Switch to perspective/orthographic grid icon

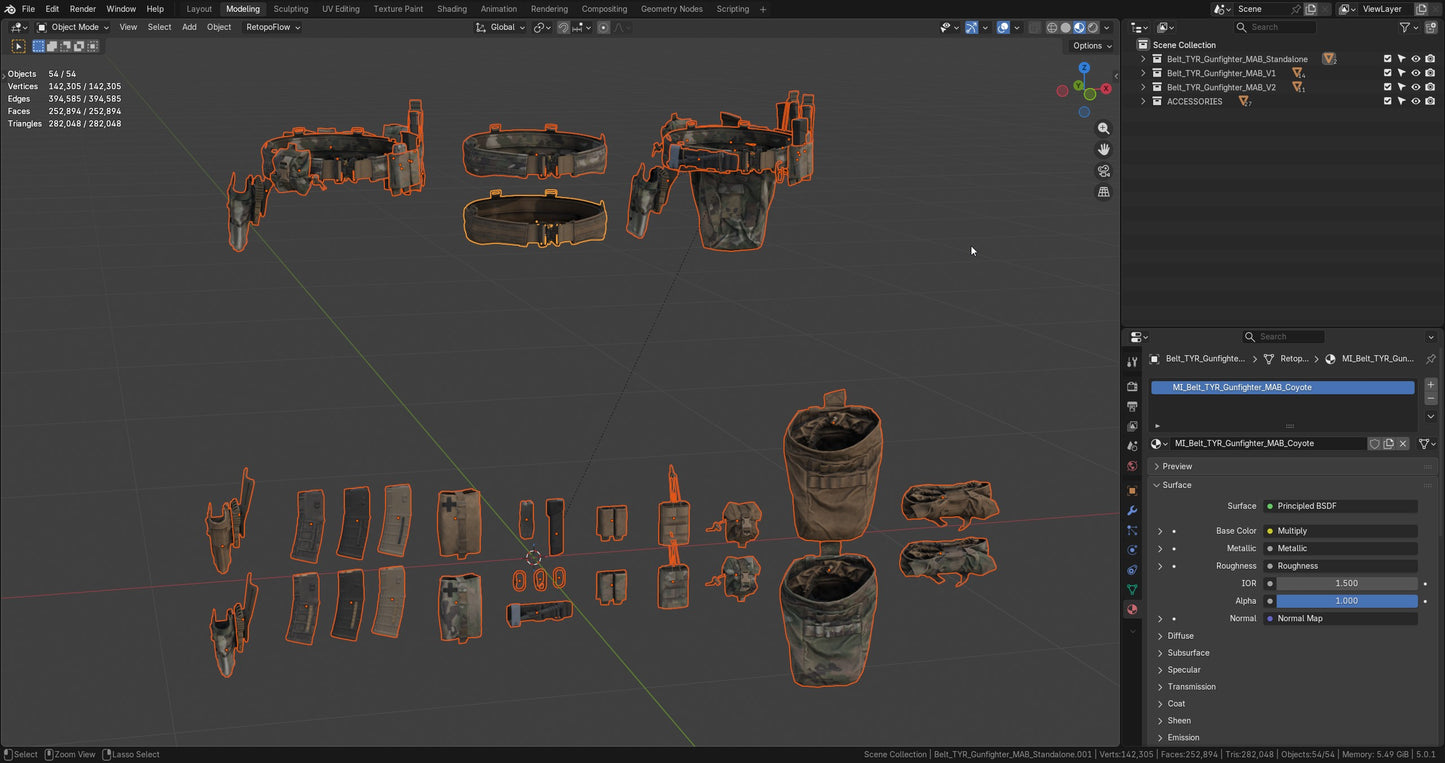click(1104, 192)
